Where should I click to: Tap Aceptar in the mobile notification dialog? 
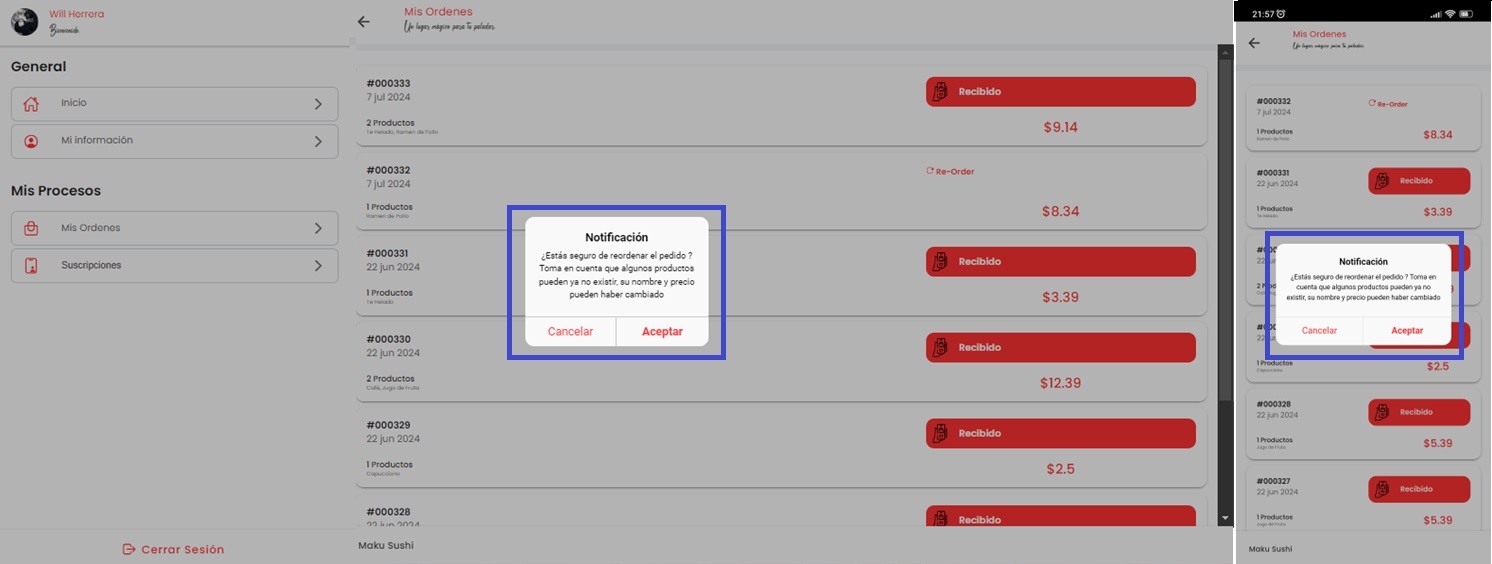[1407, 331]
